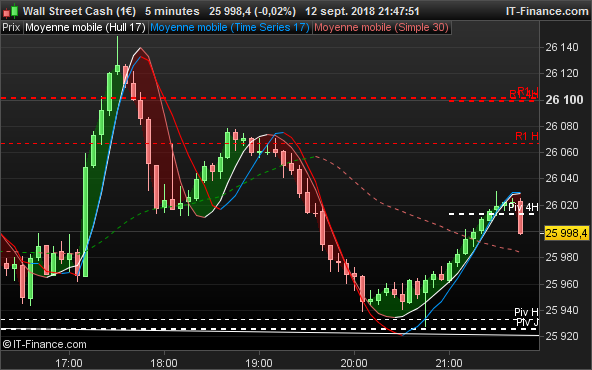Click the 25 940 price axis label

point(562,310)
